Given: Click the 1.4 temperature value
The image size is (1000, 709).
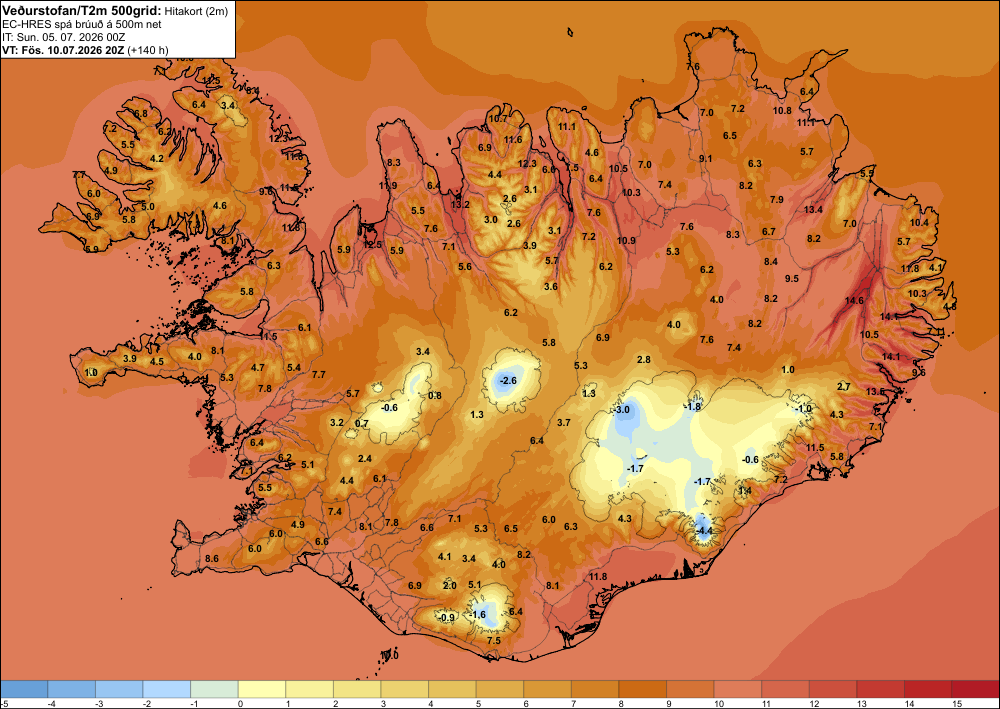Looking at the screenshot, I should click(x=745, y=490).
